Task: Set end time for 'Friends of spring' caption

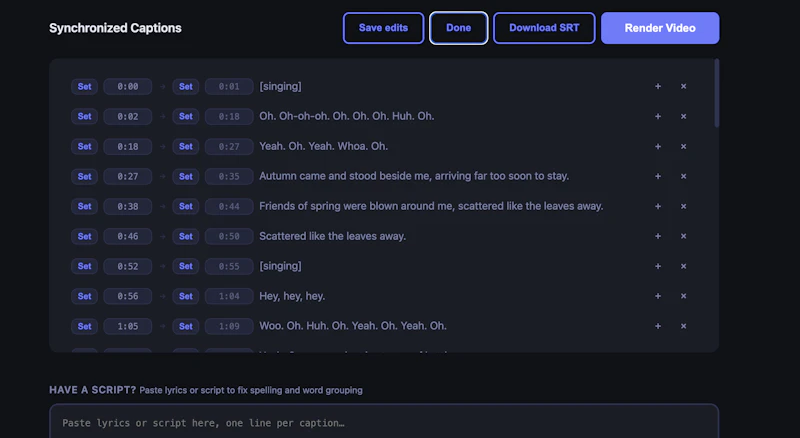Action: (x=186, y=206)
